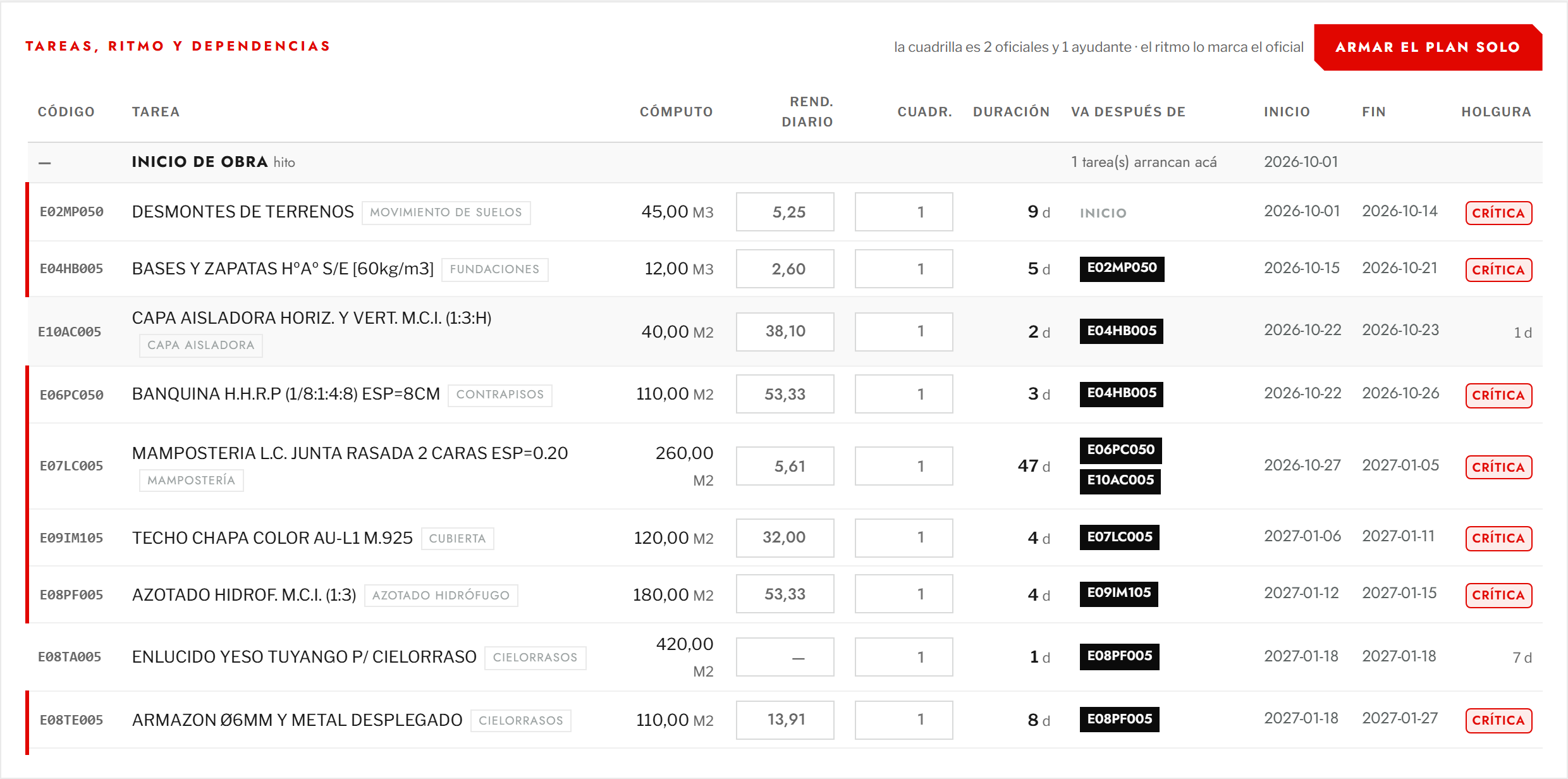
Task: Edit crew field for Banquina H.H.R.P row
Action: coord(903,394)
